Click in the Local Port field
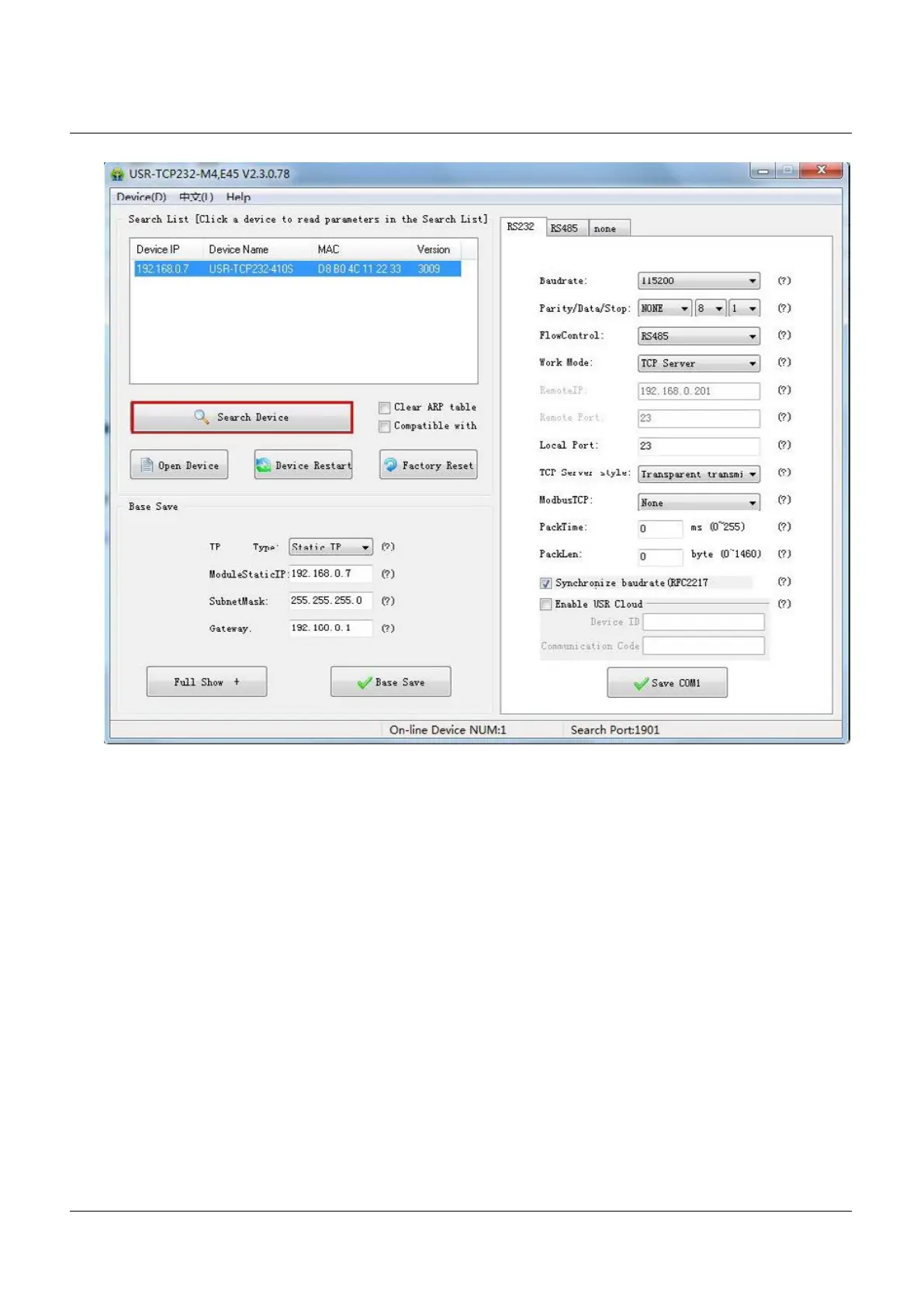 click(x=699, y=445)
